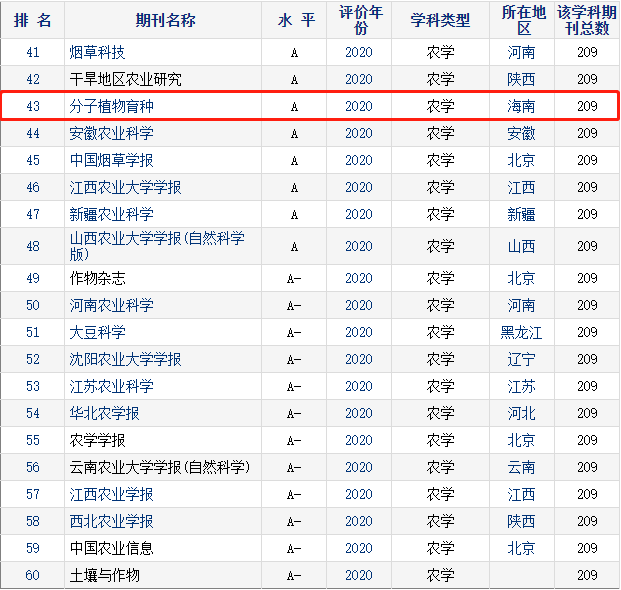Click the 排名 column header
The image size is (621, 590).
click(33, 21)
